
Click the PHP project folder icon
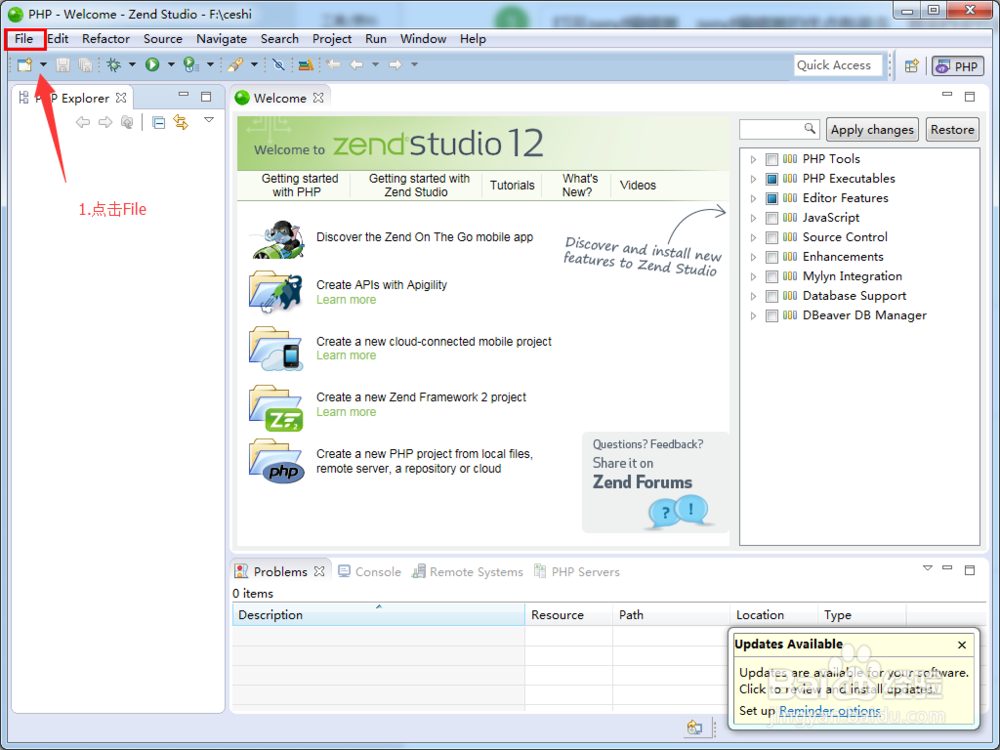pyautogui.click(x=277, y=461)
